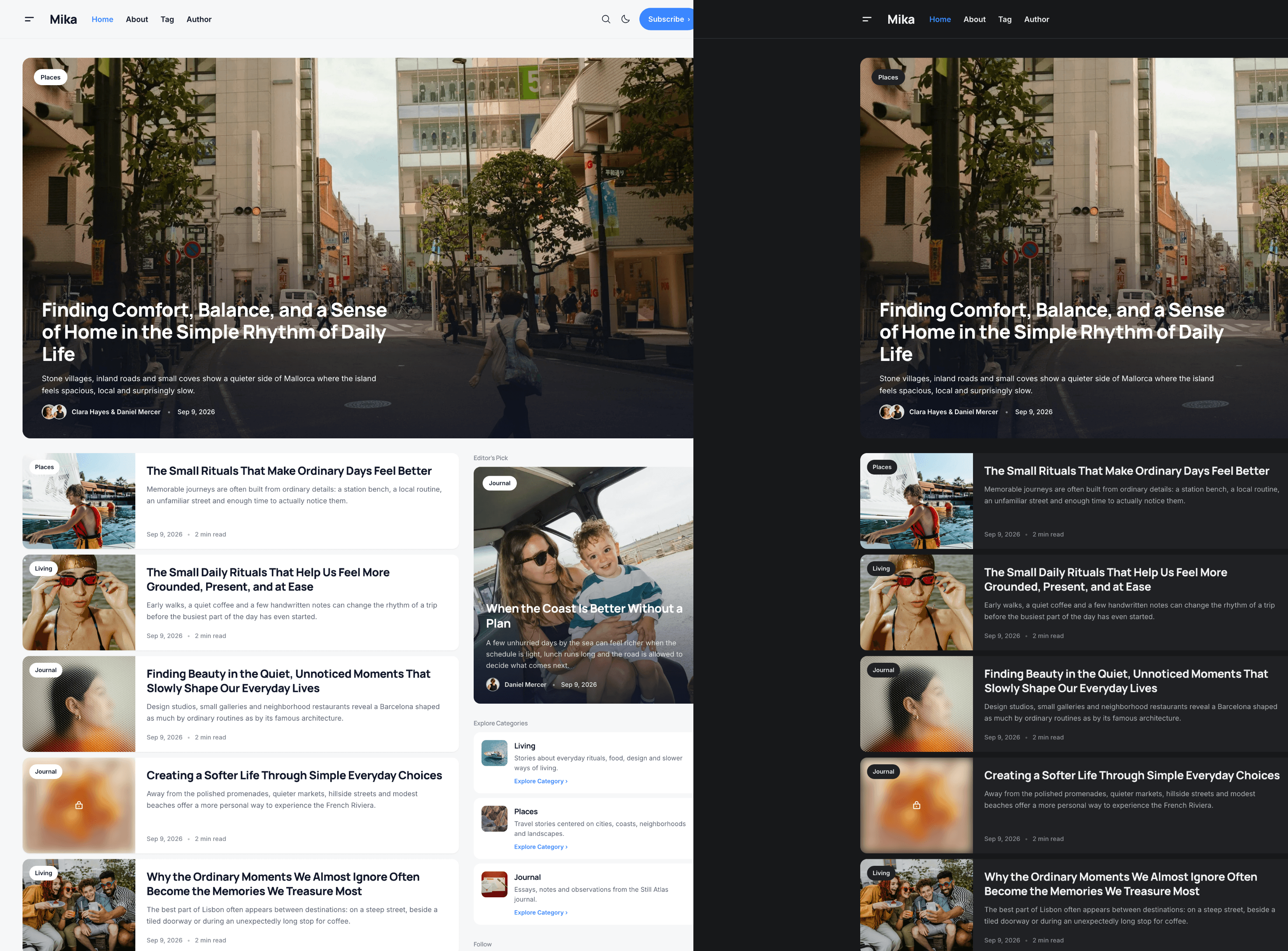Click dark-theme red sunglasses woman thumbnail

coord(916,602)
